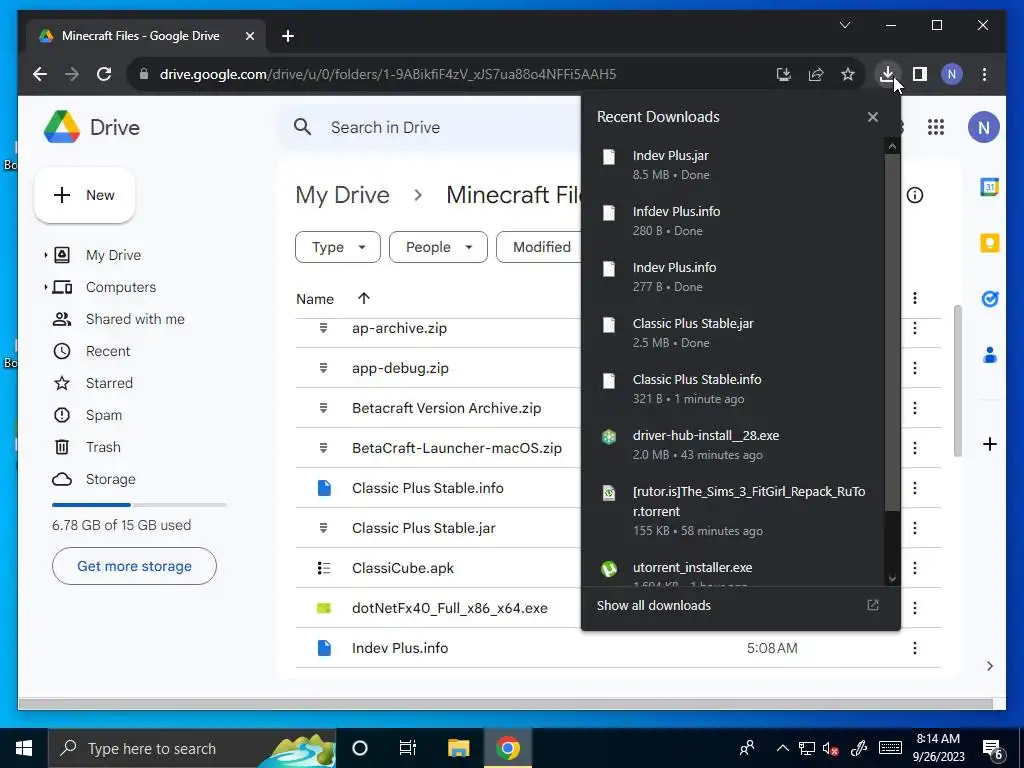The height and width of the screenshot is (768, 1024).
Task: Expand My Drive tree arrow
Action: (x=46, y=255)
